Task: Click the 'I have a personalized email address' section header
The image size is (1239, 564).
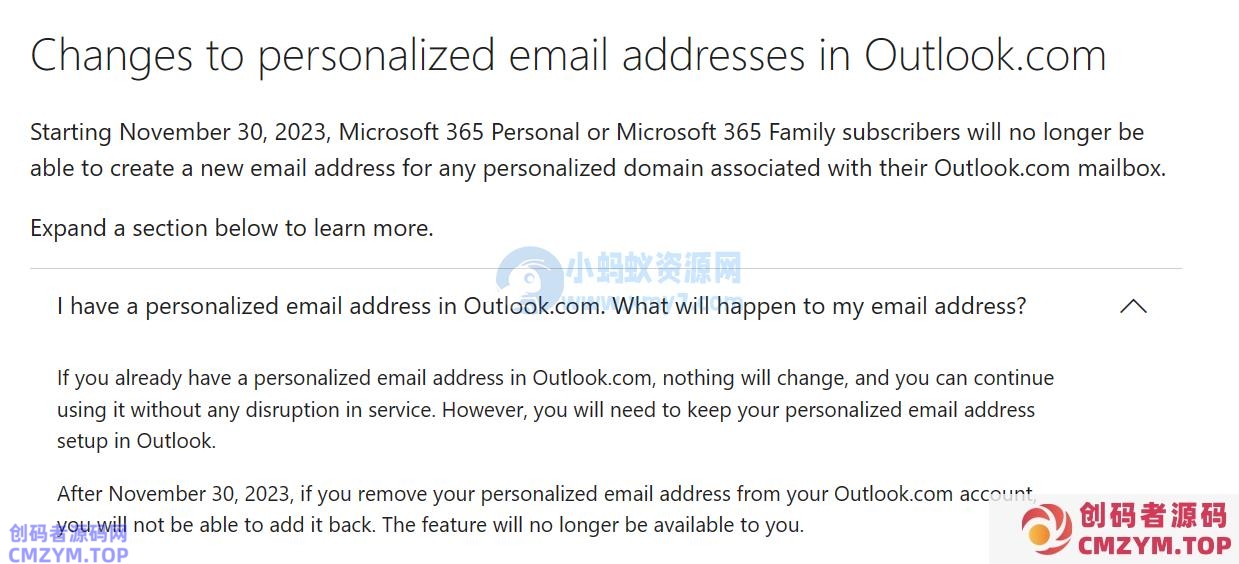Action: [541, 306]
